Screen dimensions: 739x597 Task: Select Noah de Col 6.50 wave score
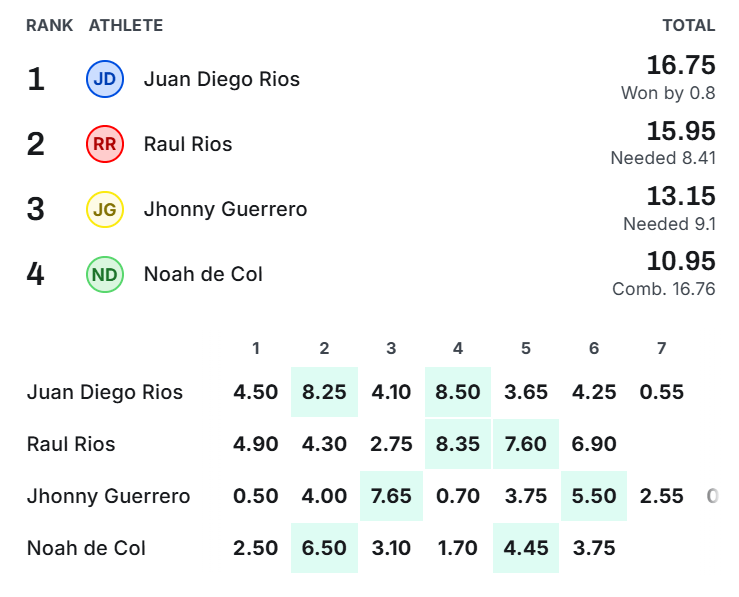pyautogui.click(x=324, y=548)
